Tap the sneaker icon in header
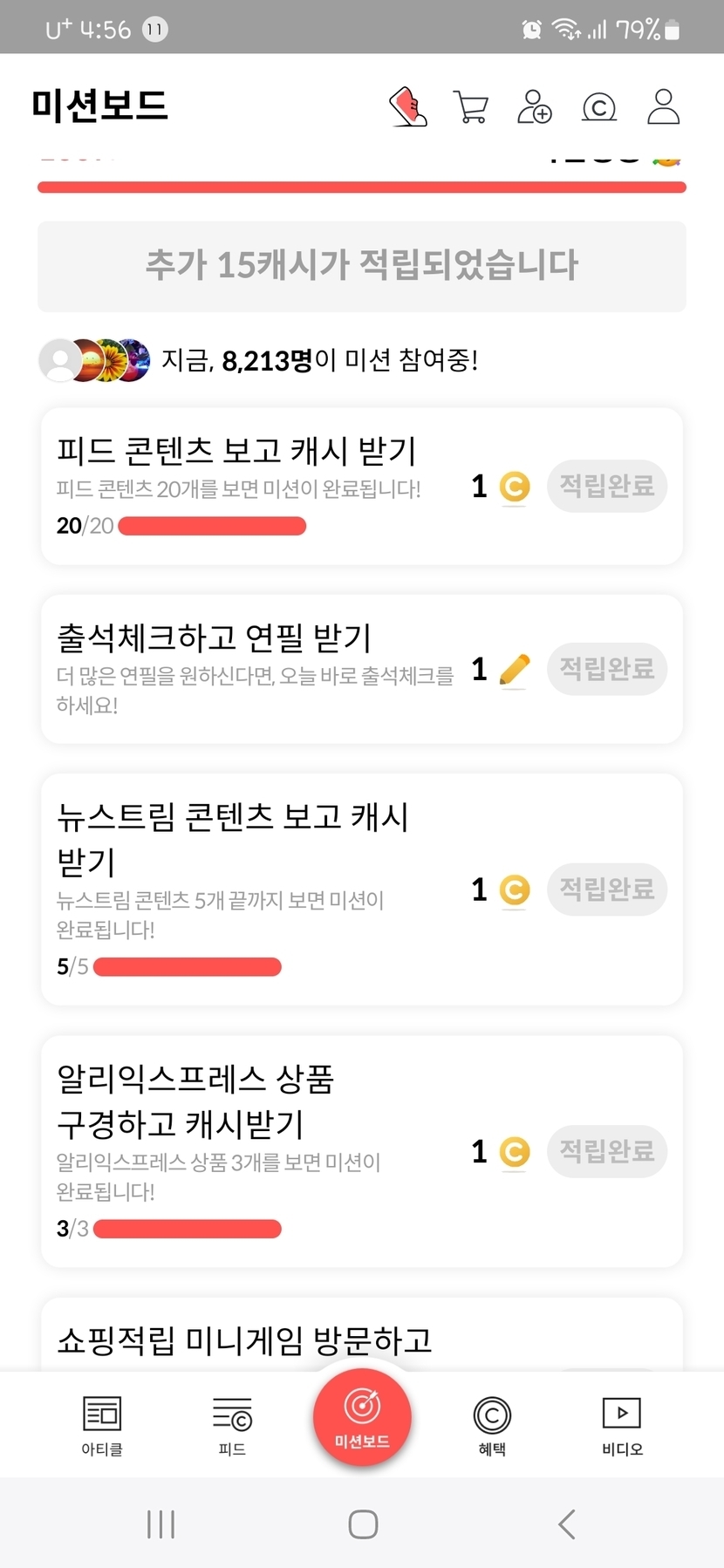The height and width of the screenshot is (1568, 724). click(x=408, y=107)
